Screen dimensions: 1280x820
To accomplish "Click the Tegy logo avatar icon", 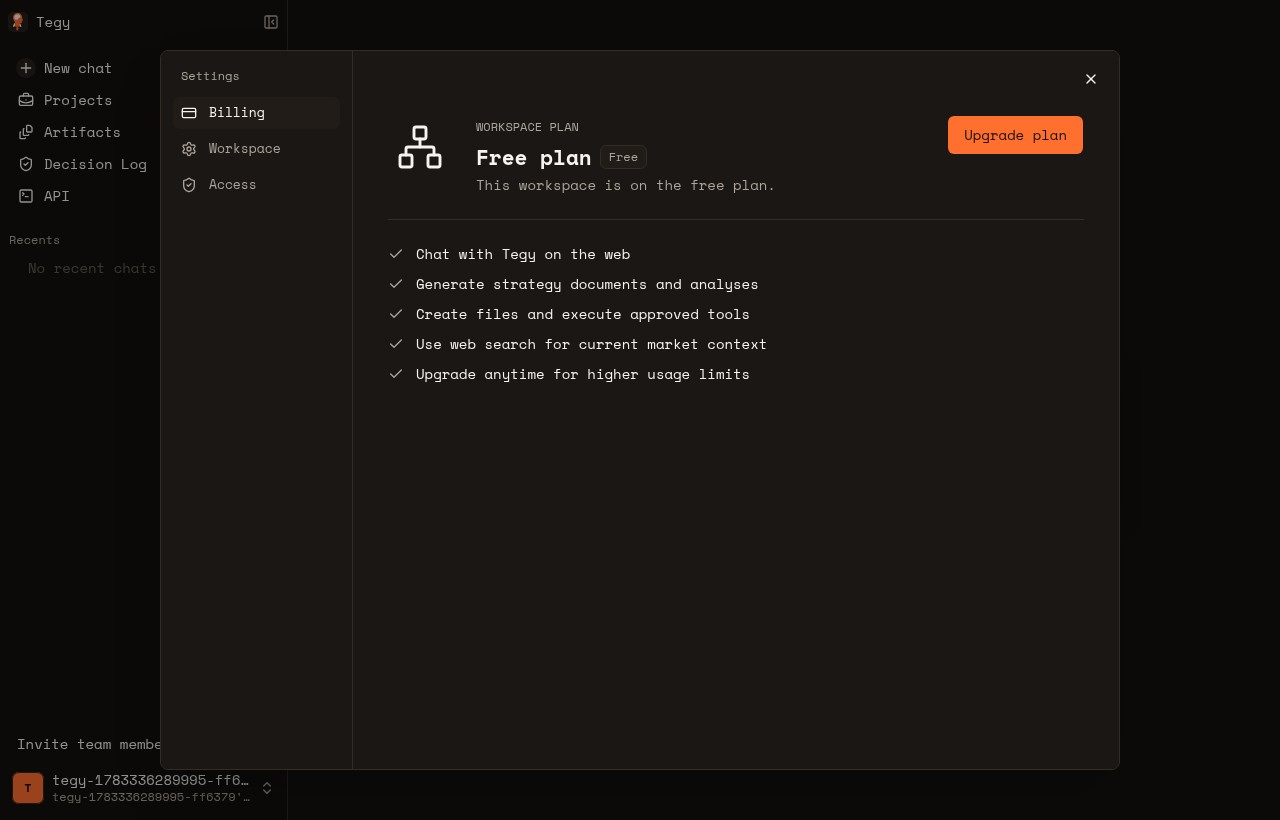I will pos(17,22).
